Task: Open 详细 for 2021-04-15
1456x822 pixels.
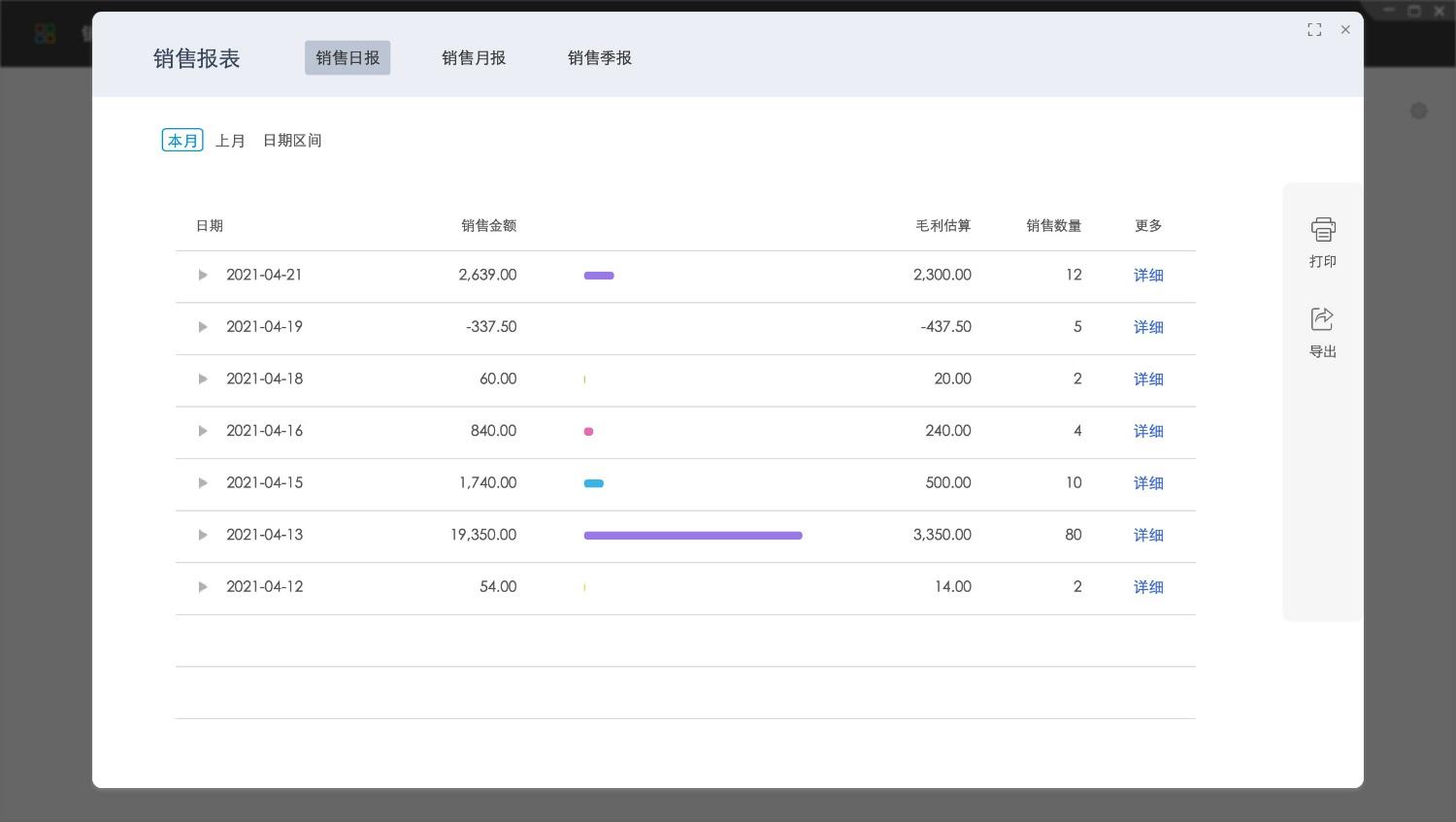Action: pyautogui.click(x=1148, y=483)
